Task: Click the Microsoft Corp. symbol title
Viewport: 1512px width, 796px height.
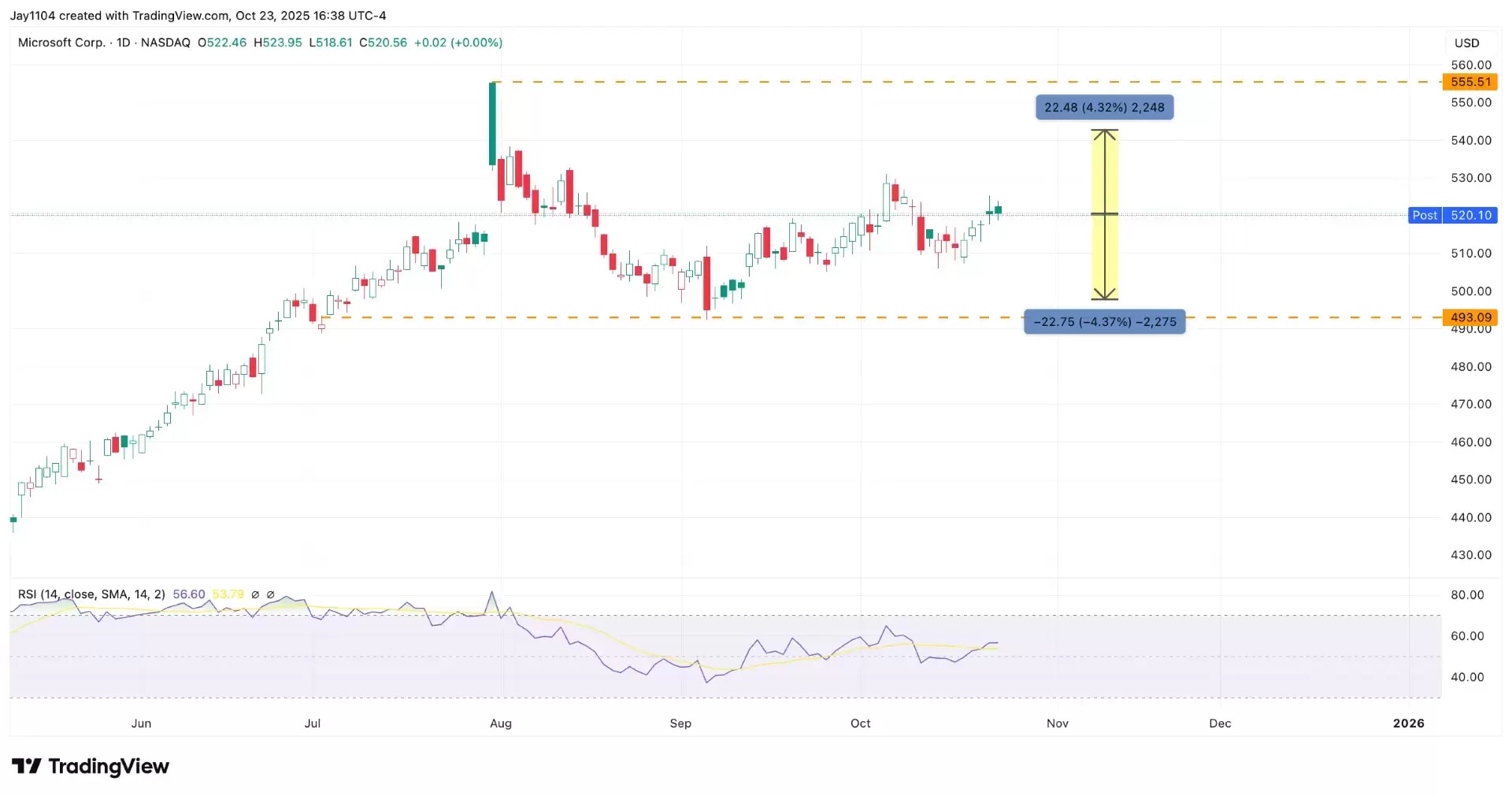Action: click(x=61, y=43)
